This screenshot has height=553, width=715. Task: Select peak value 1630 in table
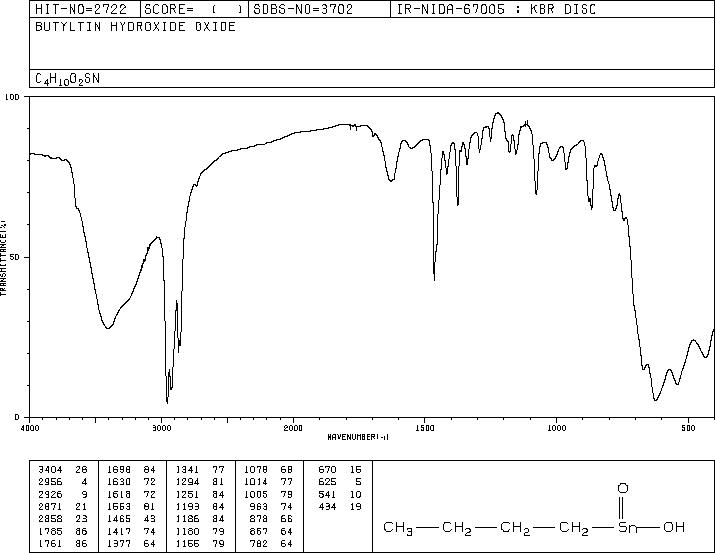119,482
